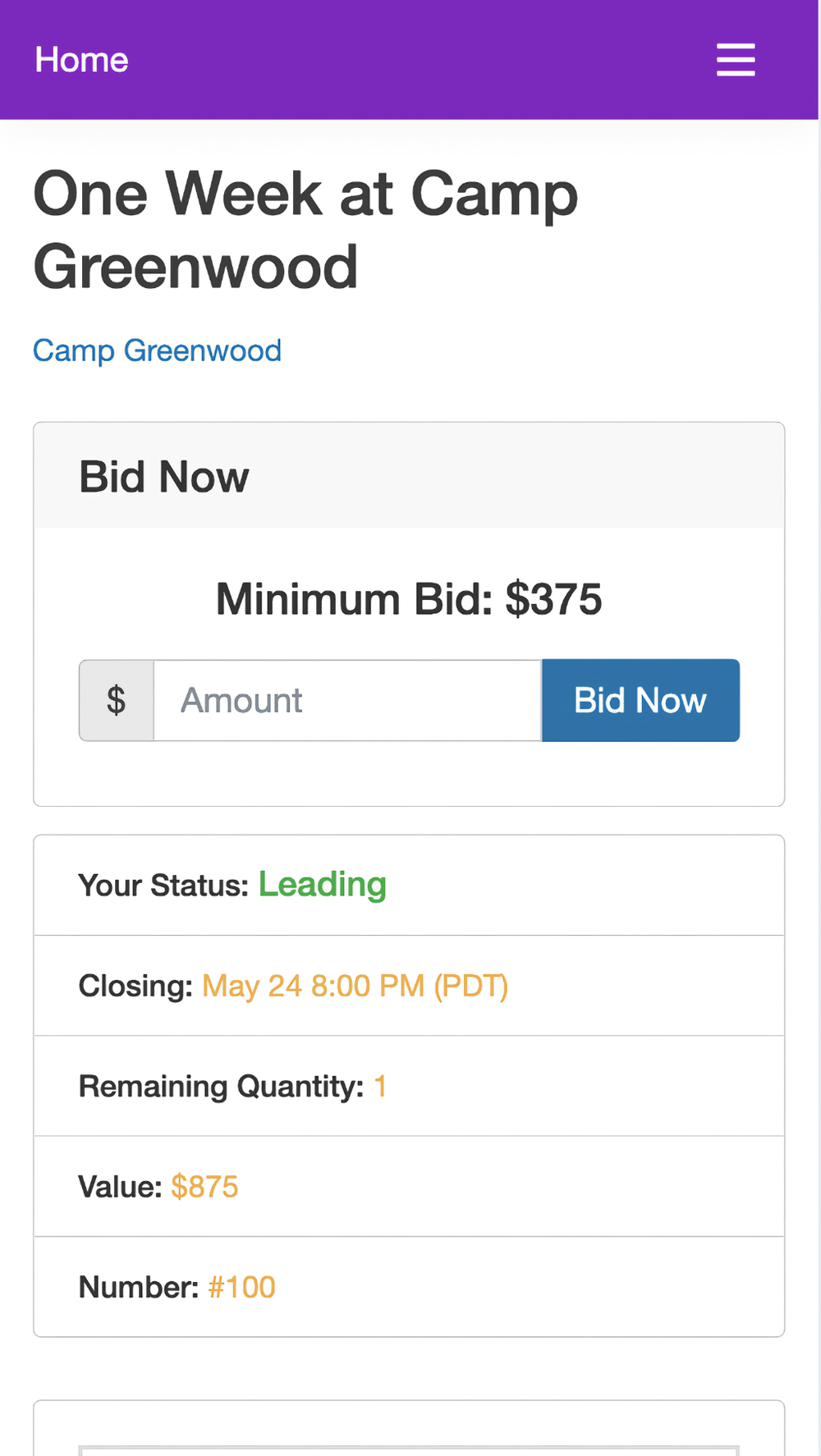821x1456 pixels.
Task: Focus the Amount input field
Action: point(347,700)
